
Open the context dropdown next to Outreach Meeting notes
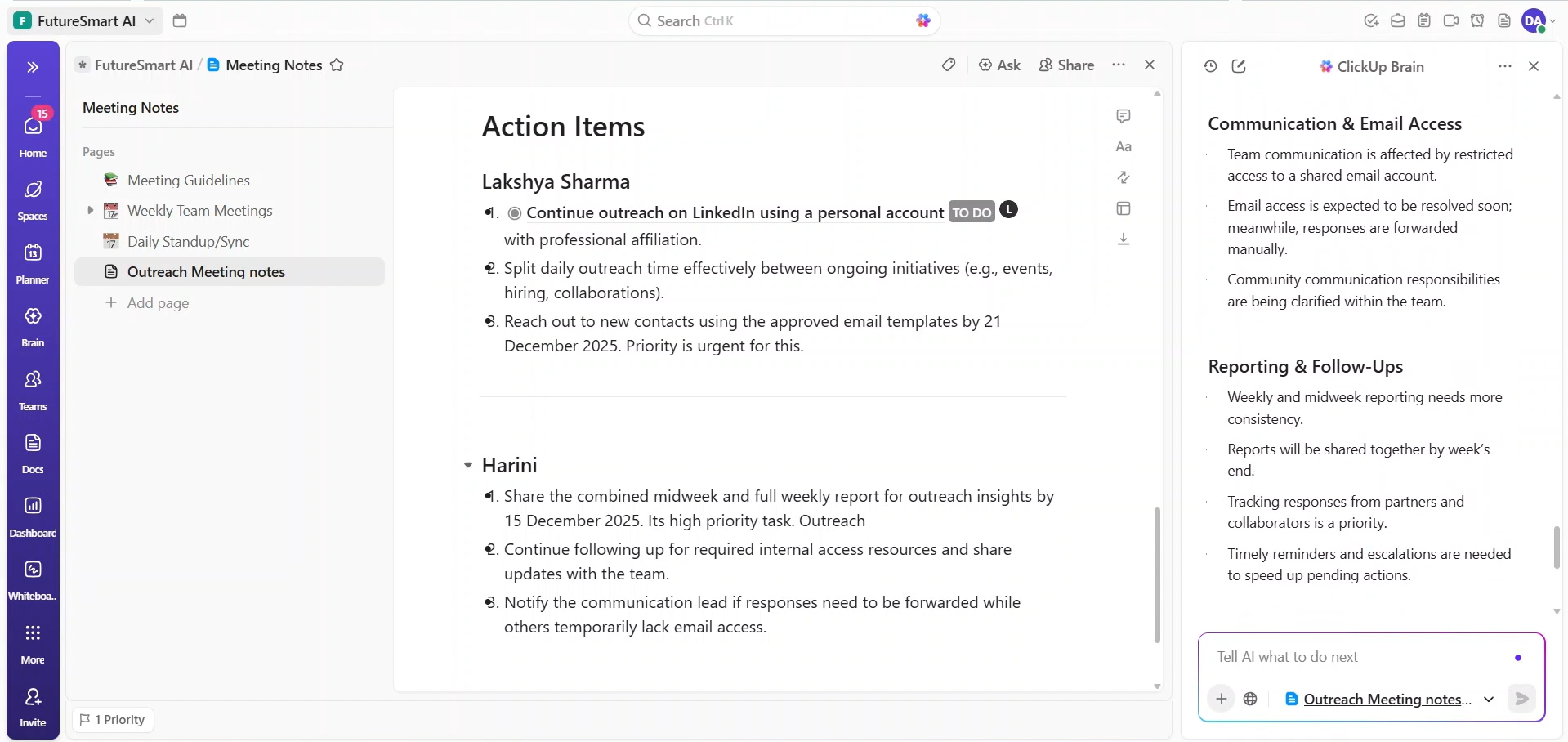pyautogui.click(x=1489, y=700)
